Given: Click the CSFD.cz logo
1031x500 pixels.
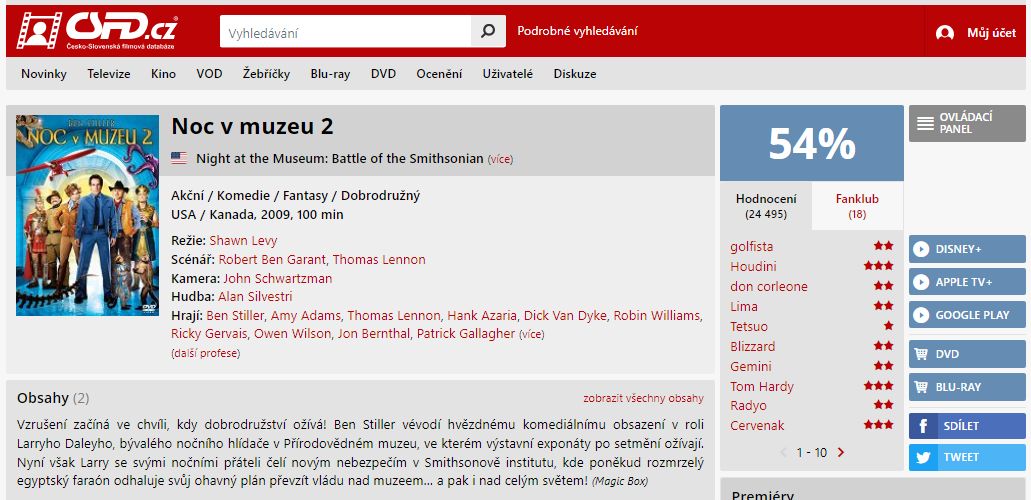Looking at the screenshot, I should click(97, 30).
